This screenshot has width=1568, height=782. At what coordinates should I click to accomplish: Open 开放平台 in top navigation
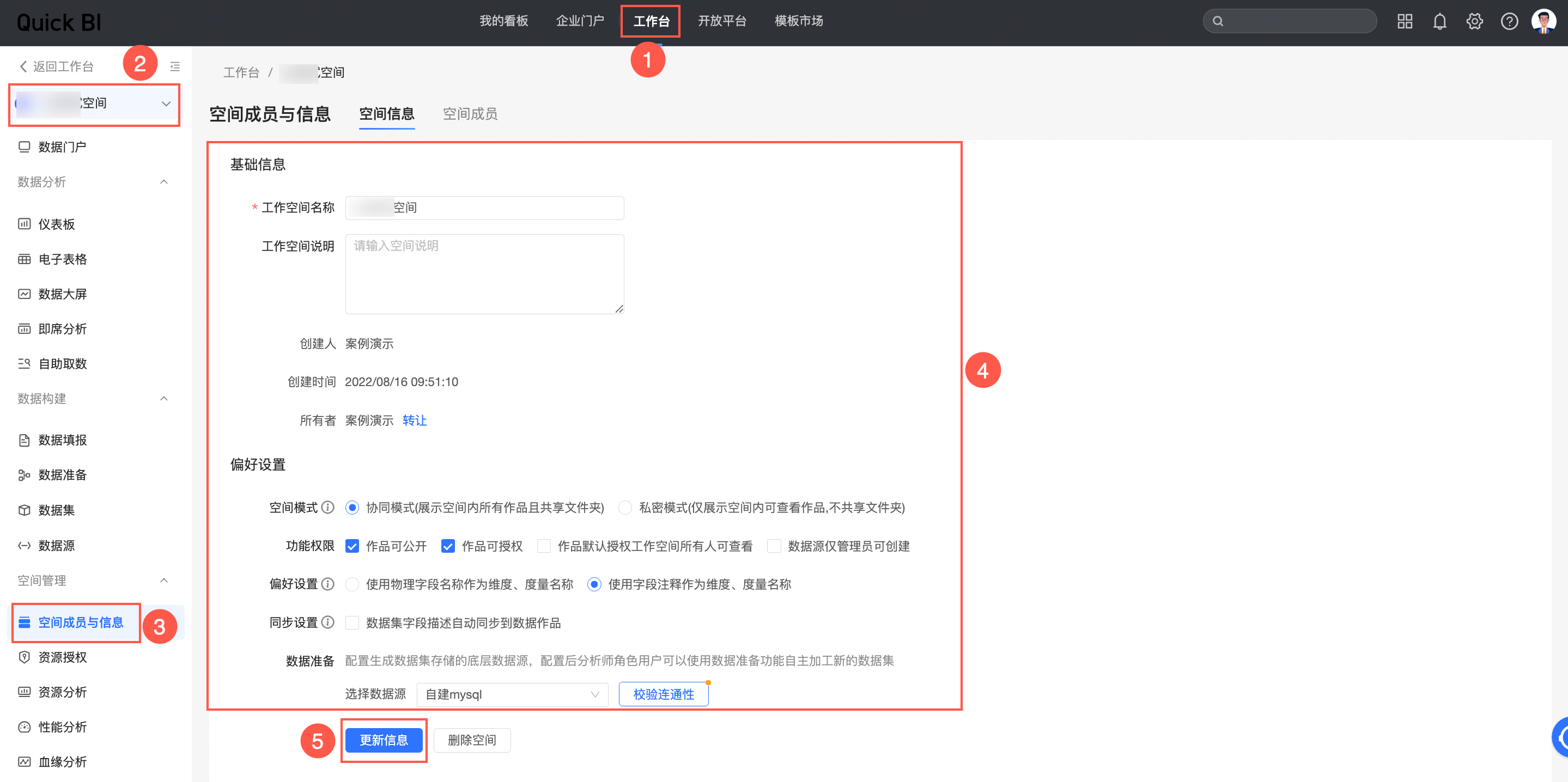click(721, 21)
